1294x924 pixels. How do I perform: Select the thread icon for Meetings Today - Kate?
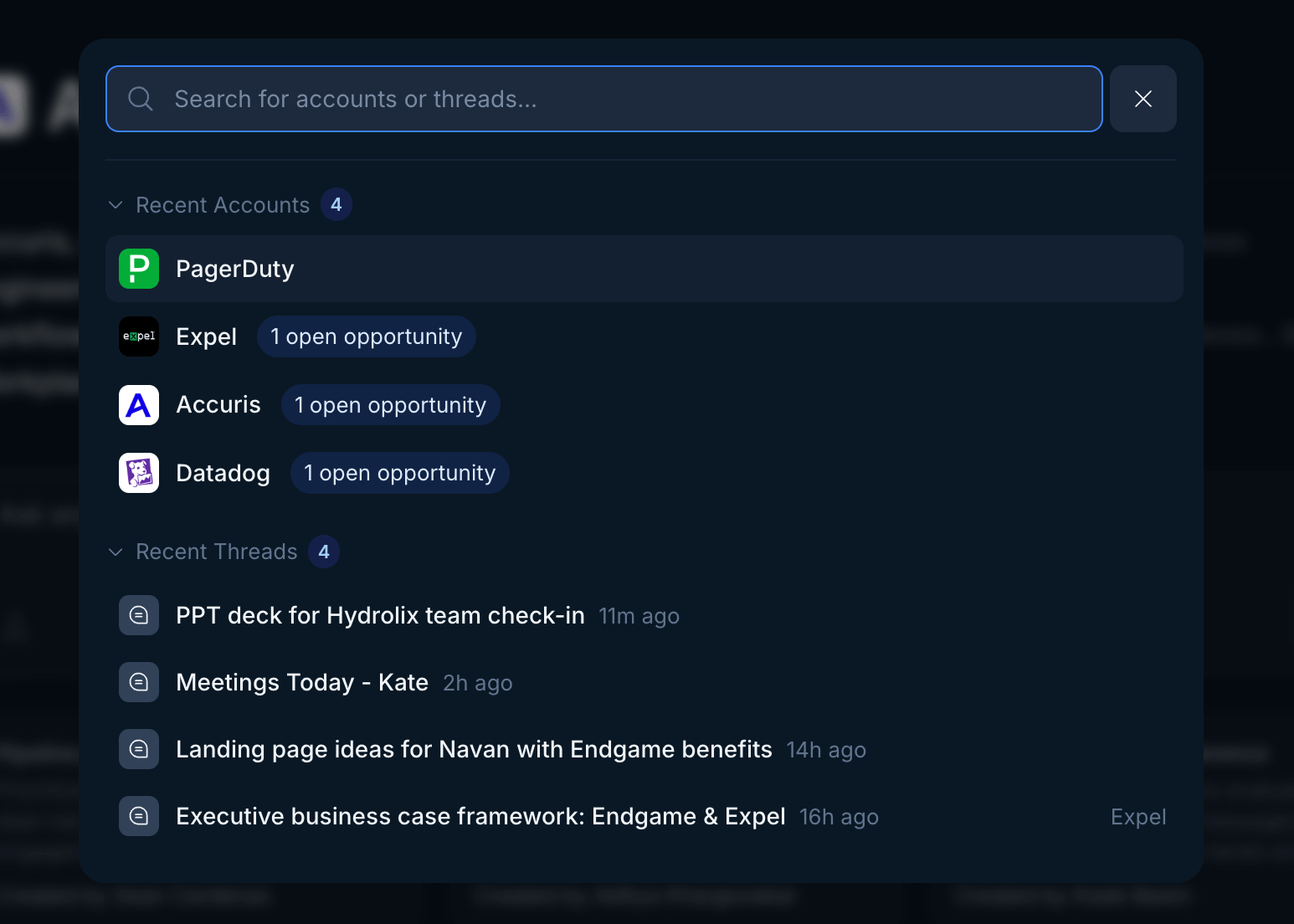pyautogui.click(x=138, y=682)
